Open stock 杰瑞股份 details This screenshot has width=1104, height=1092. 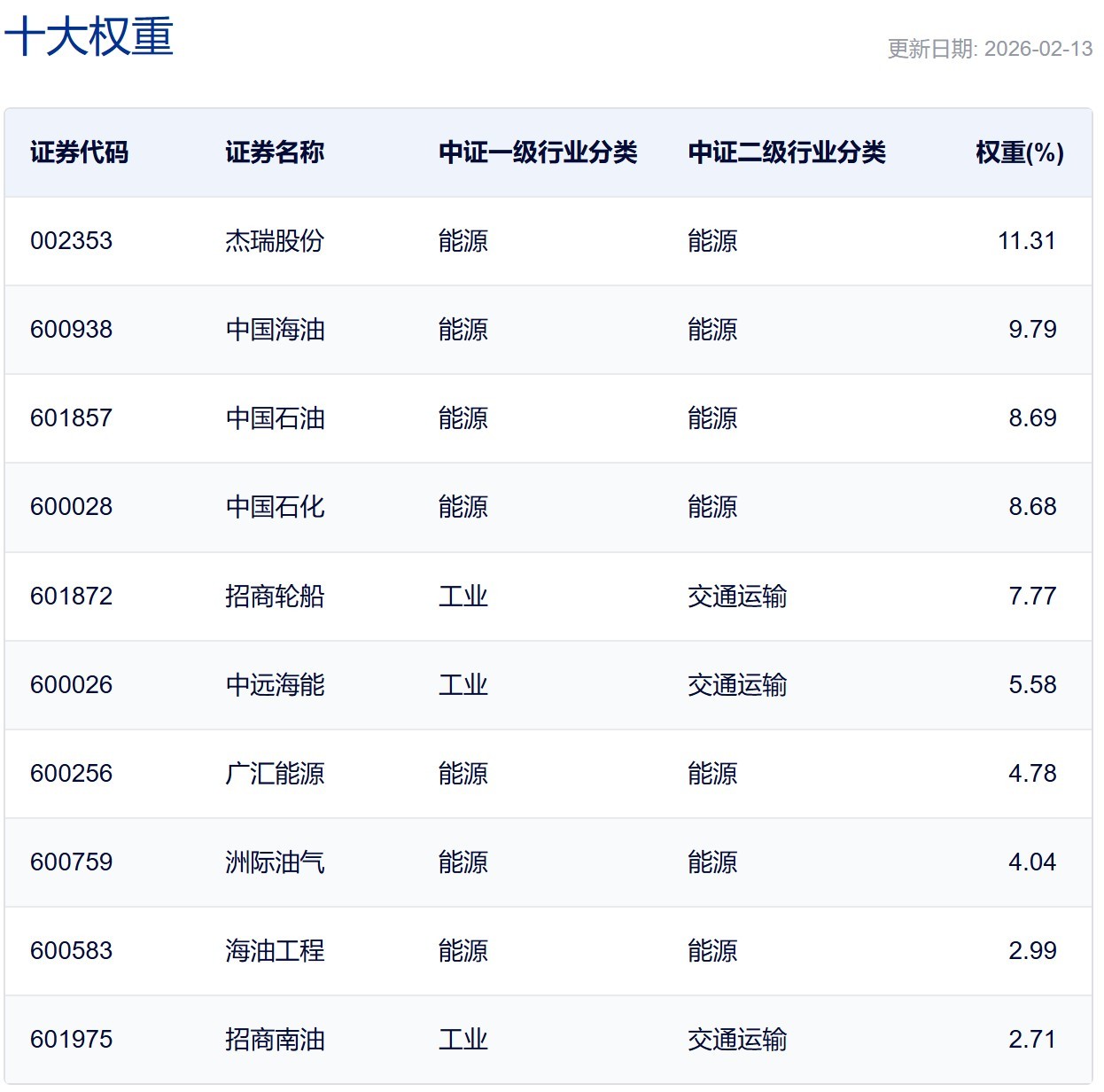point(275,240)
